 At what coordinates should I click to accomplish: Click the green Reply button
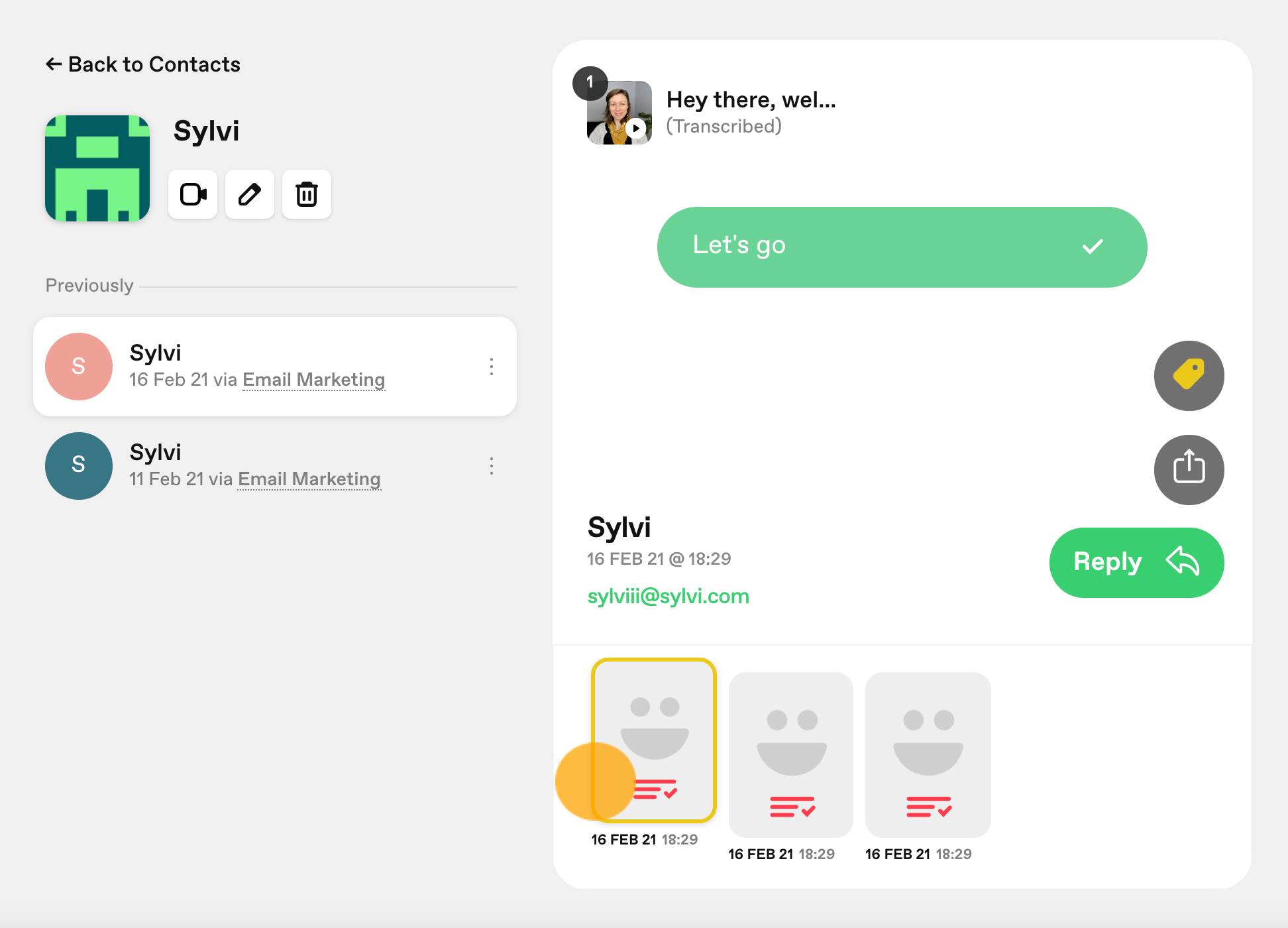pos(1136,562)
